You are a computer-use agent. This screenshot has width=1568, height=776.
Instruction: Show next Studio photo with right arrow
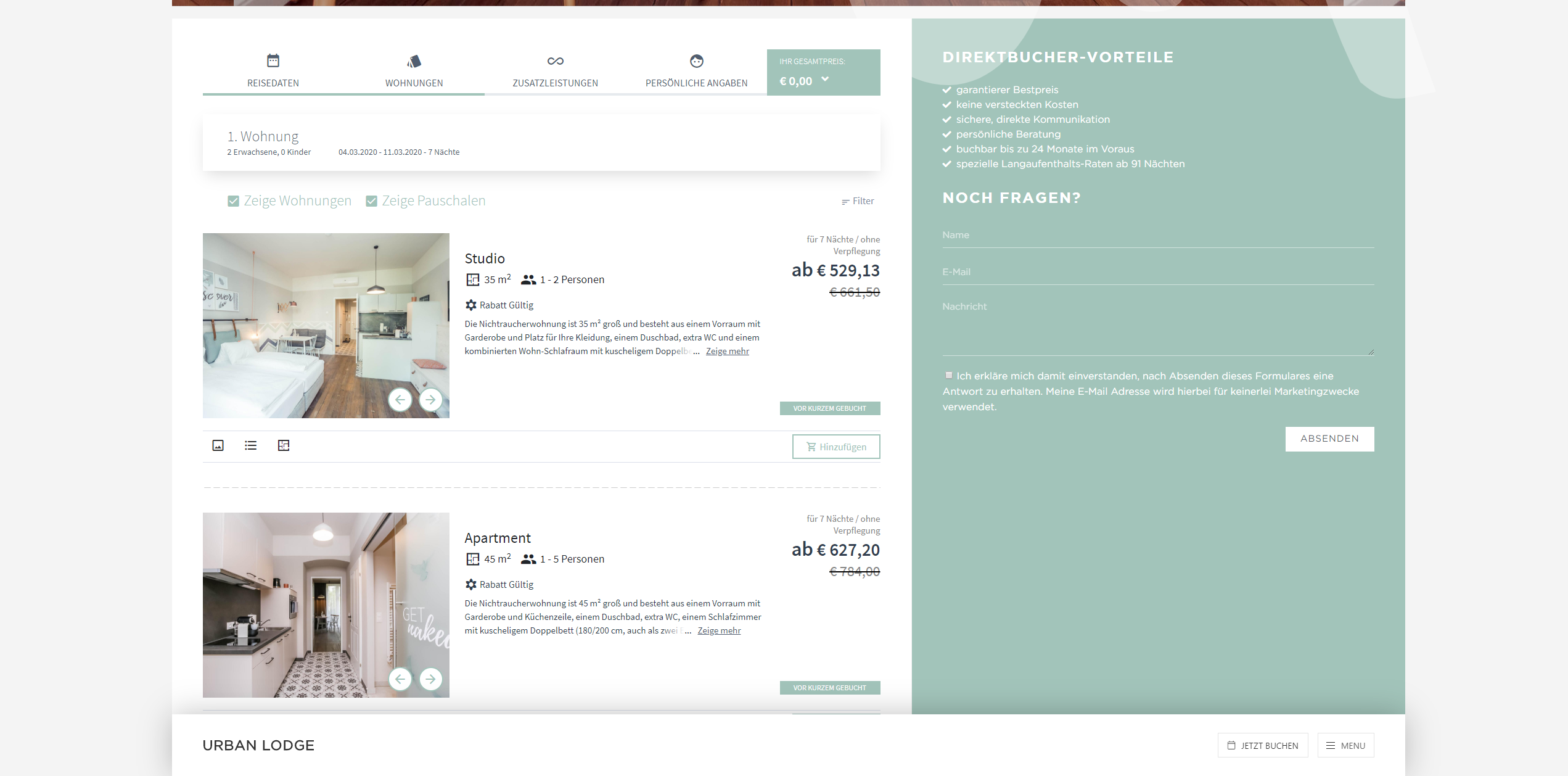point(430,400)
